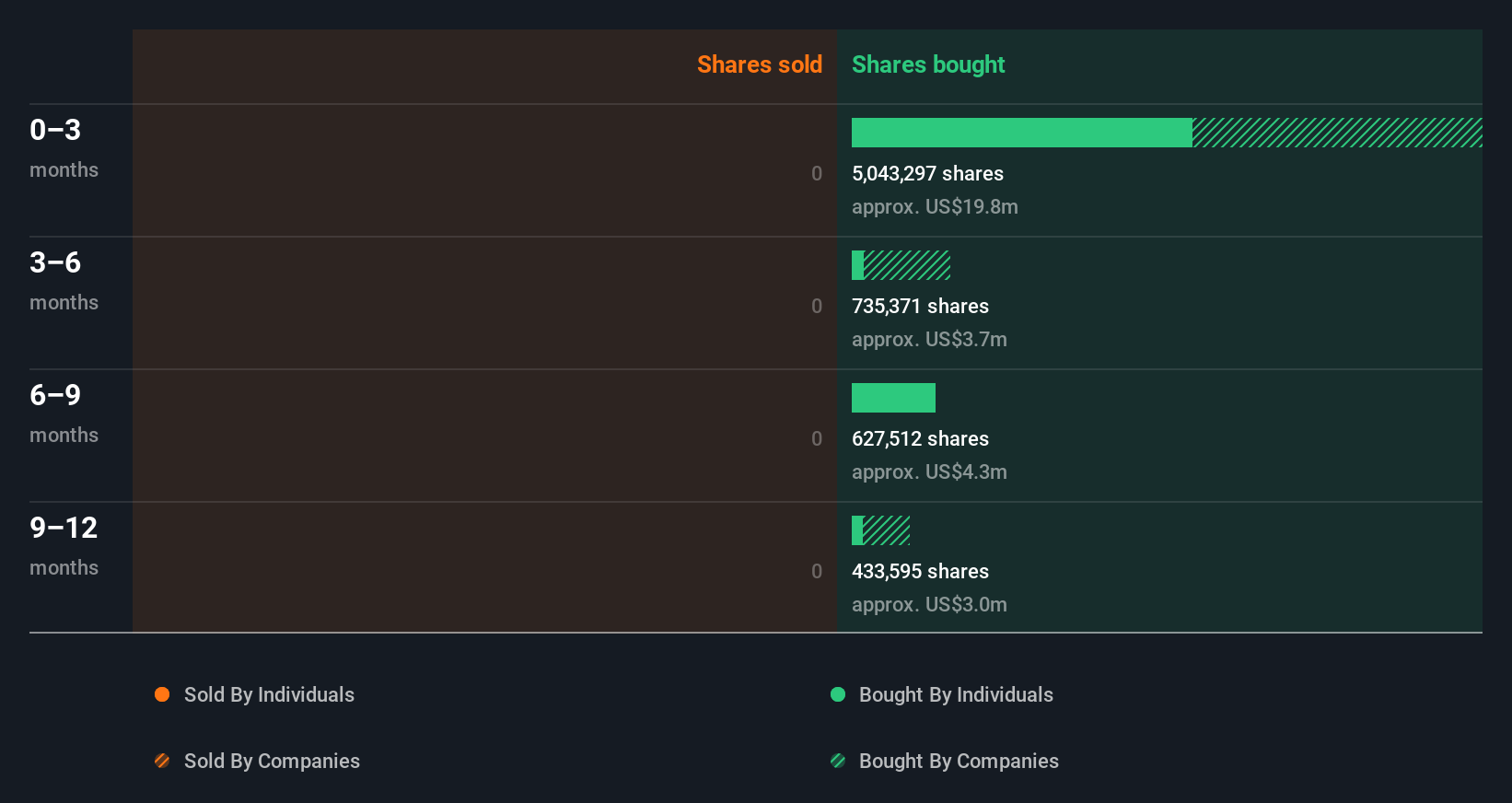Click the striped bar segment for 3–6 months

coord(907,265)
